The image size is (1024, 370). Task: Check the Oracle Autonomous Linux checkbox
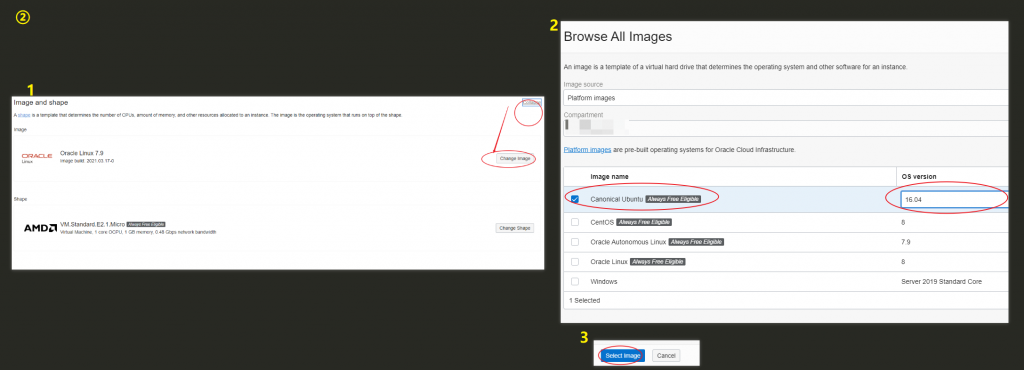tap(575, 242)
